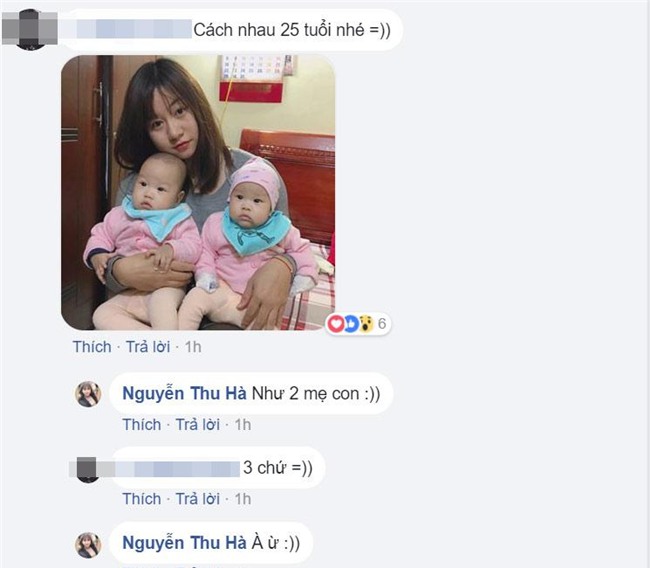Click the red heart Love reaction icon

336,323
